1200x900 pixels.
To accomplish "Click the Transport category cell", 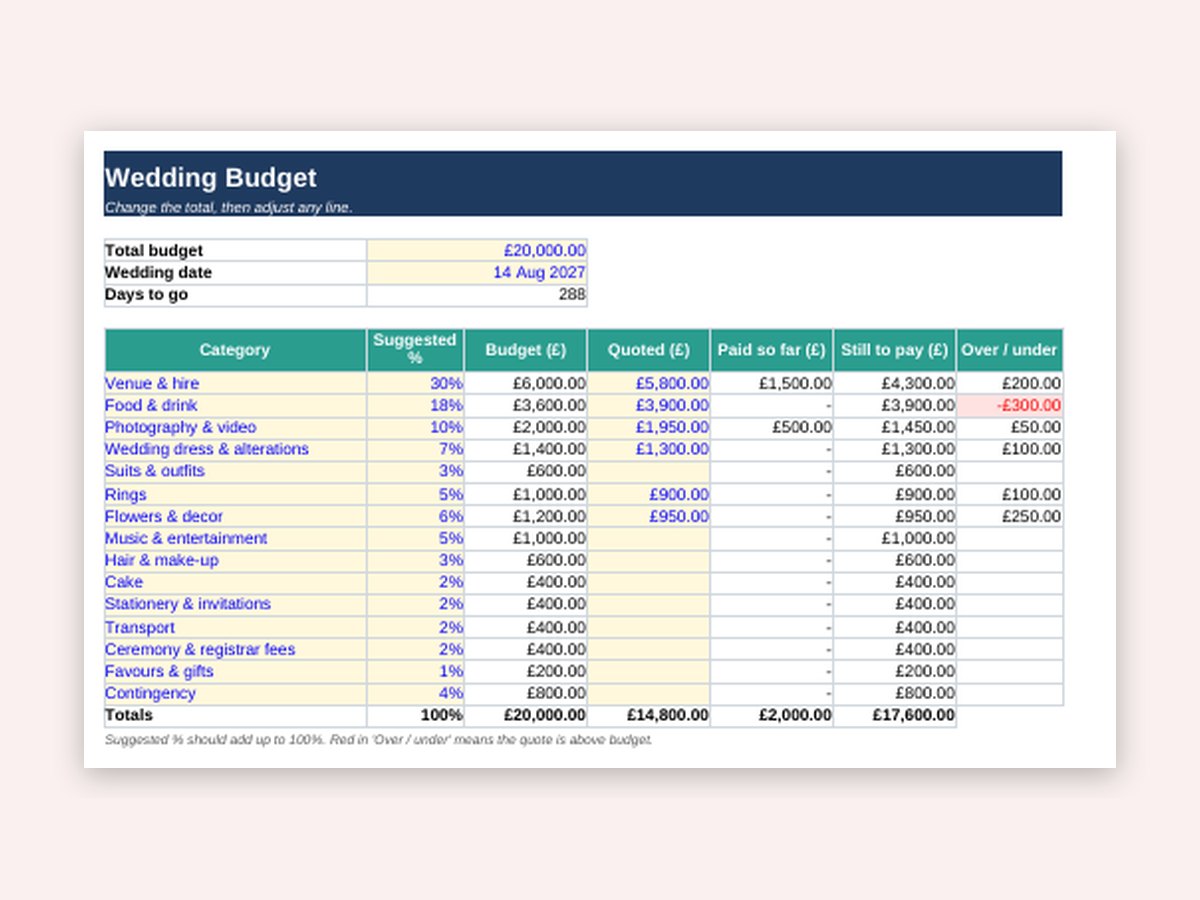I will (x=235, y=627).
